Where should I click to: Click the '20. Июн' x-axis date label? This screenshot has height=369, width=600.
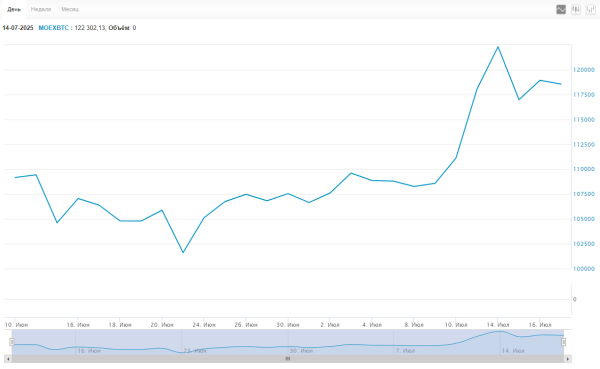tap(162, 325)
